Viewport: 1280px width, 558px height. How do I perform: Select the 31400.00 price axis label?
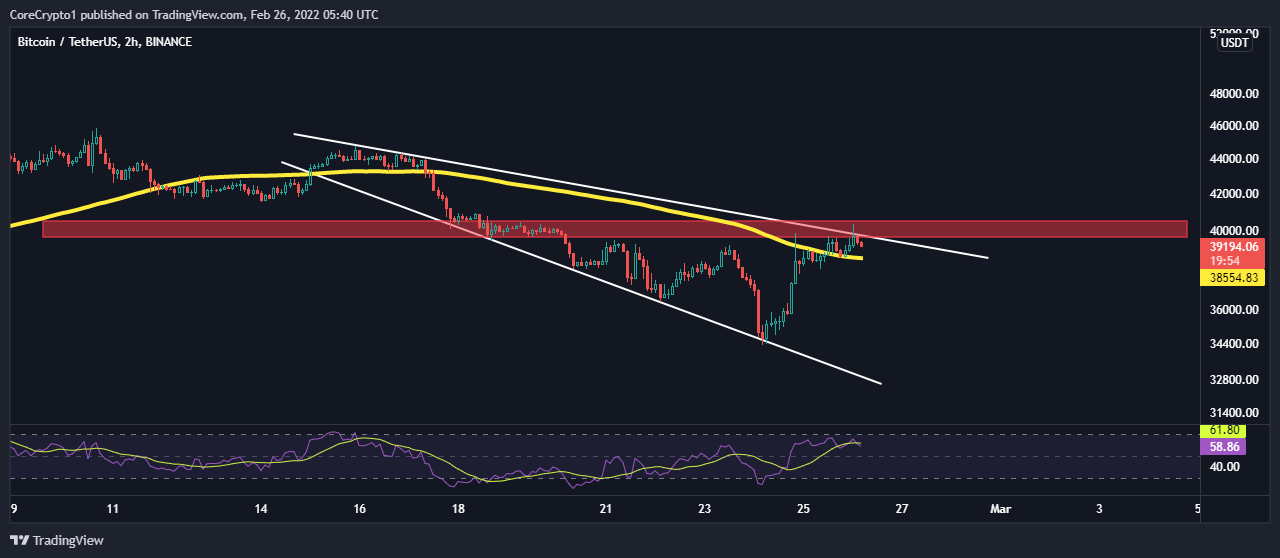(1234, 413)
